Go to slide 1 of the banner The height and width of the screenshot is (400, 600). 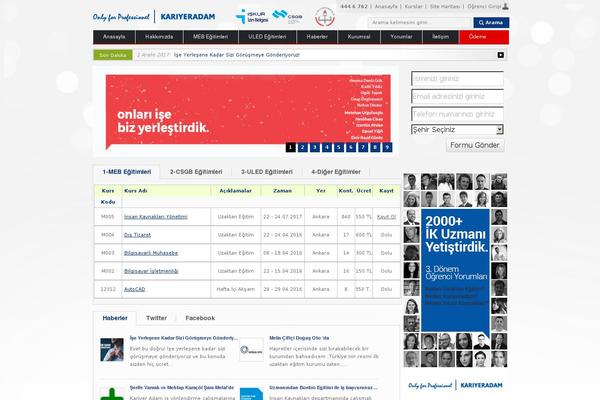pyautogui.click(x=290, y=147)
